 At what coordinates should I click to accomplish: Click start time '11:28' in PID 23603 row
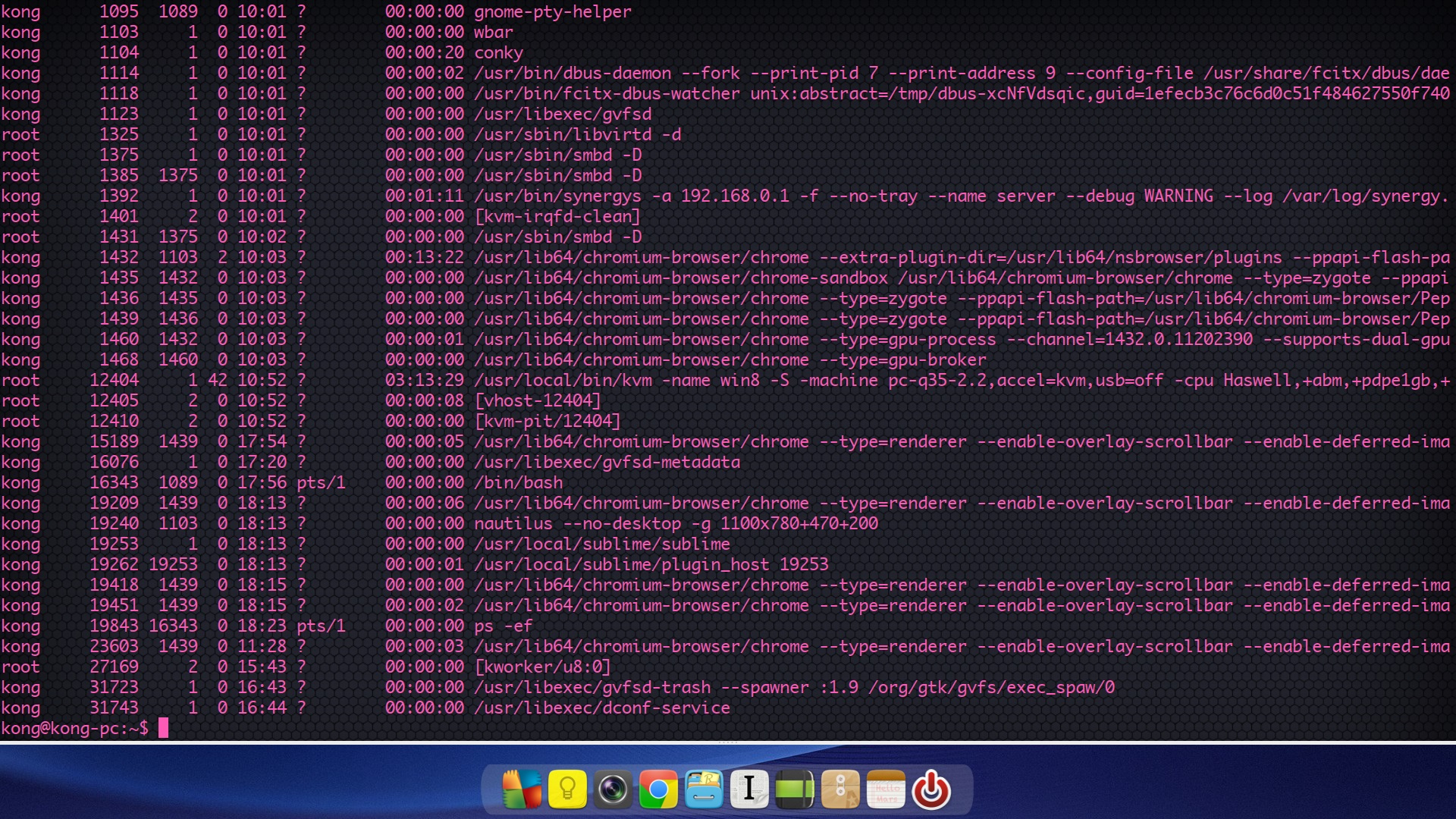pyautogui.click(x=262, y=646)
